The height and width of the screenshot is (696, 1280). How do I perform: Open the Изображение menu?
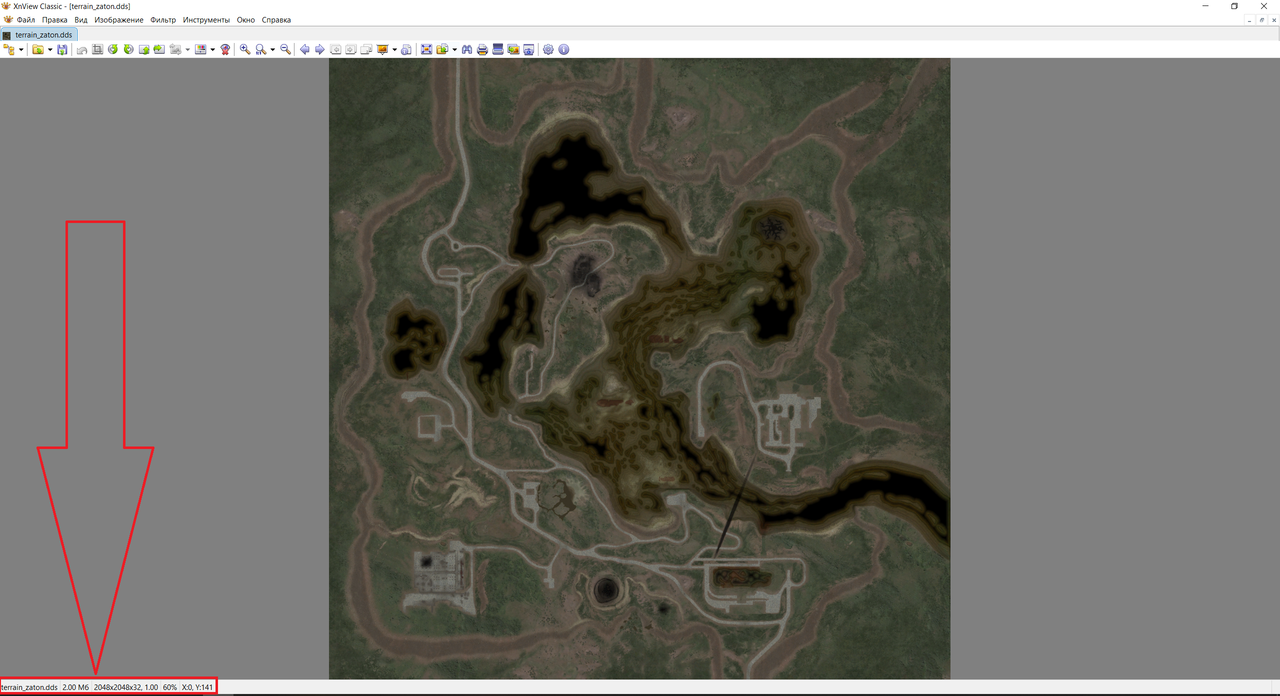(119, 20)
